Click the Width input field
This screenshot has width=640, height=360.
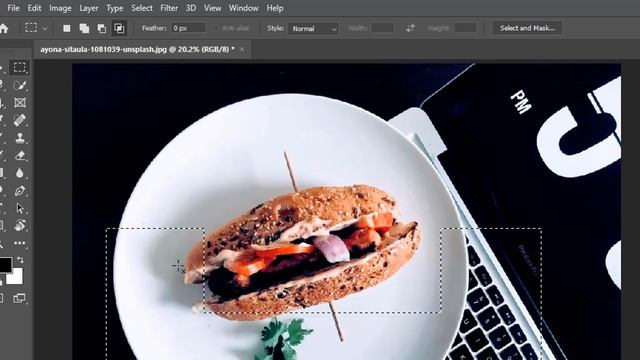point(382,28)
